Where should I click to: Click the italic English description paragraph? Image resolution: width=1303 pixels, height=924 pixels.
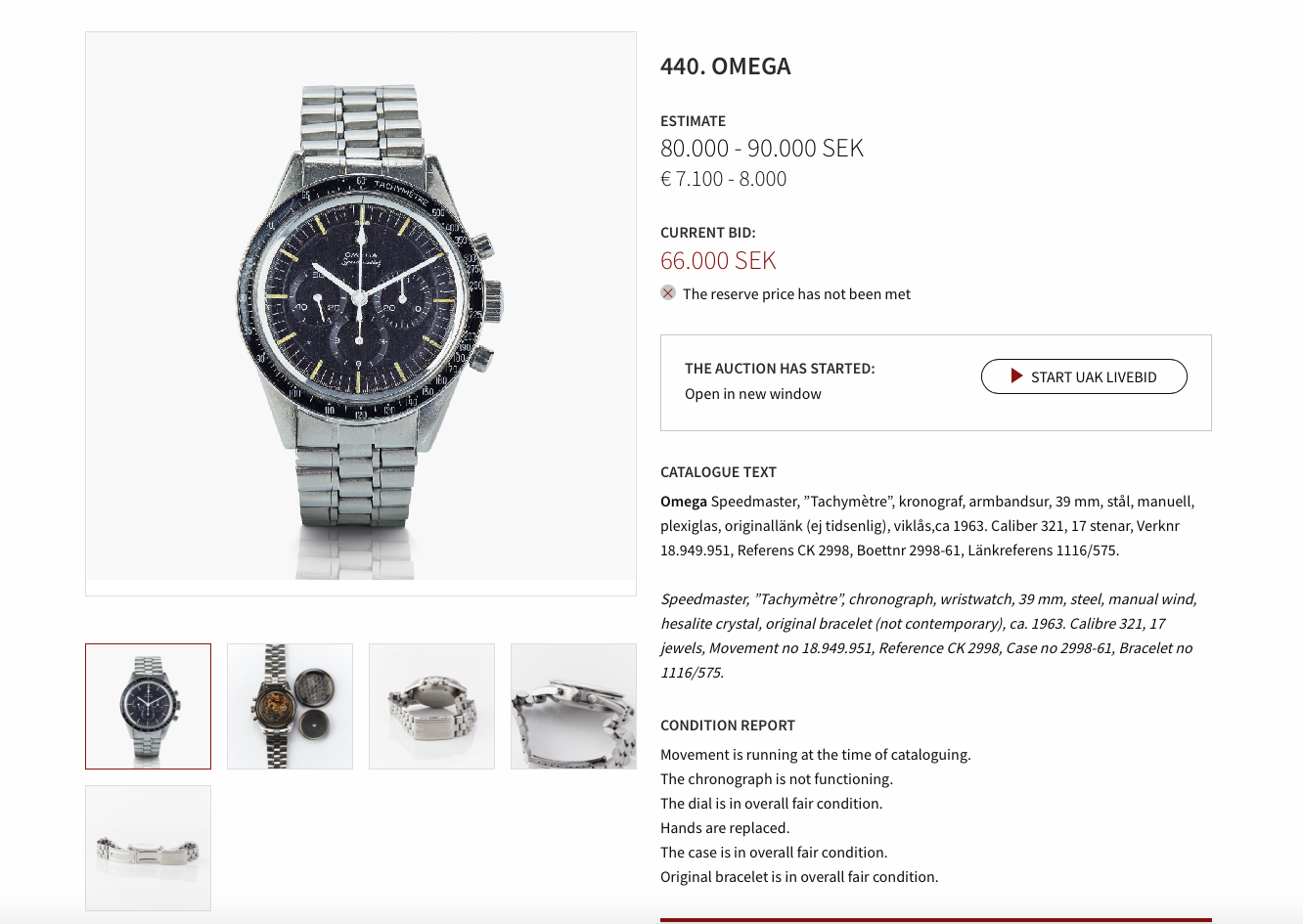(x=927, y=636)
